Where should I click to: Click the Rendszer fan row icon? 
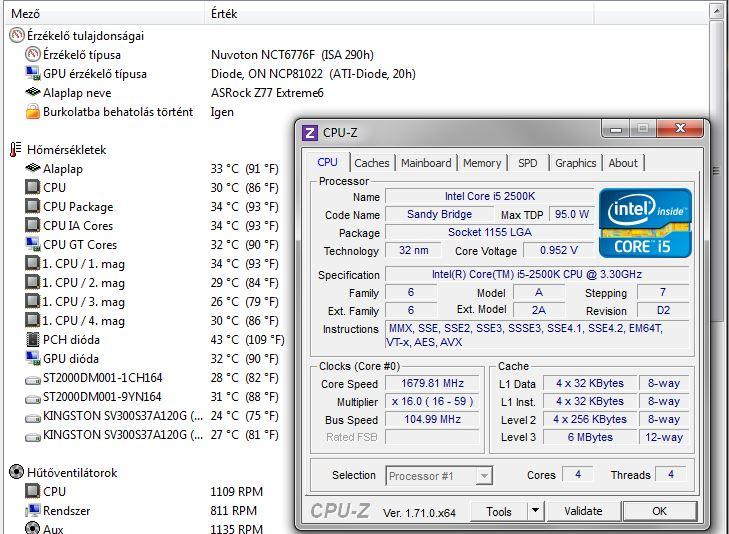coord(33,510)
